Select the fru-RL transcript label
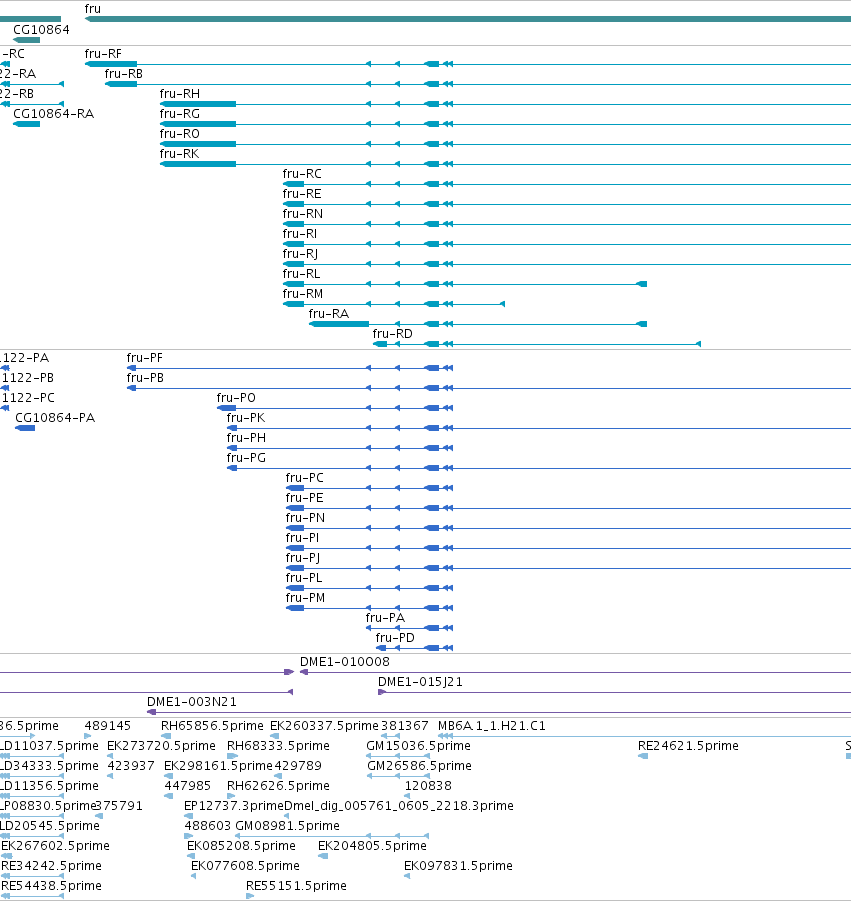Image resolution: width=851 pixels, height=901 pixels. (x=301, y=274)
